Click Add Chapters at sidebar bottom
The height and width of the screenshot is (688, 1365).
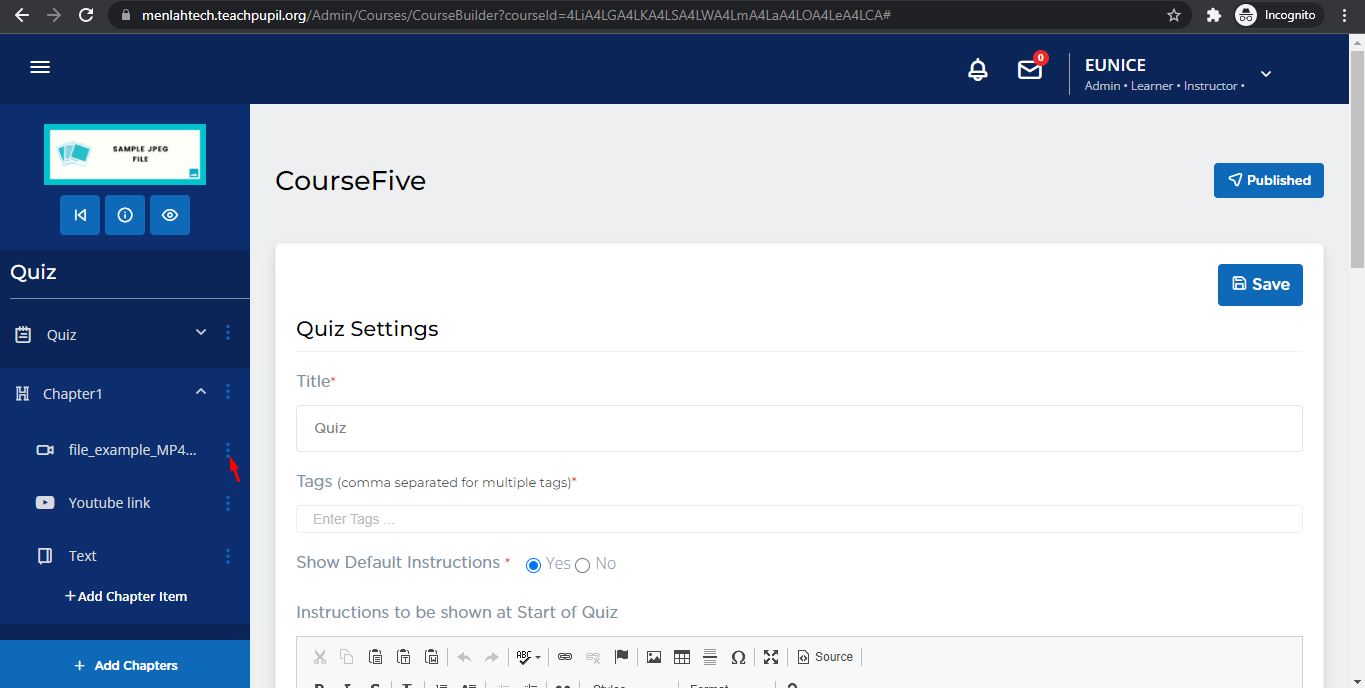[x=125, y=665]
